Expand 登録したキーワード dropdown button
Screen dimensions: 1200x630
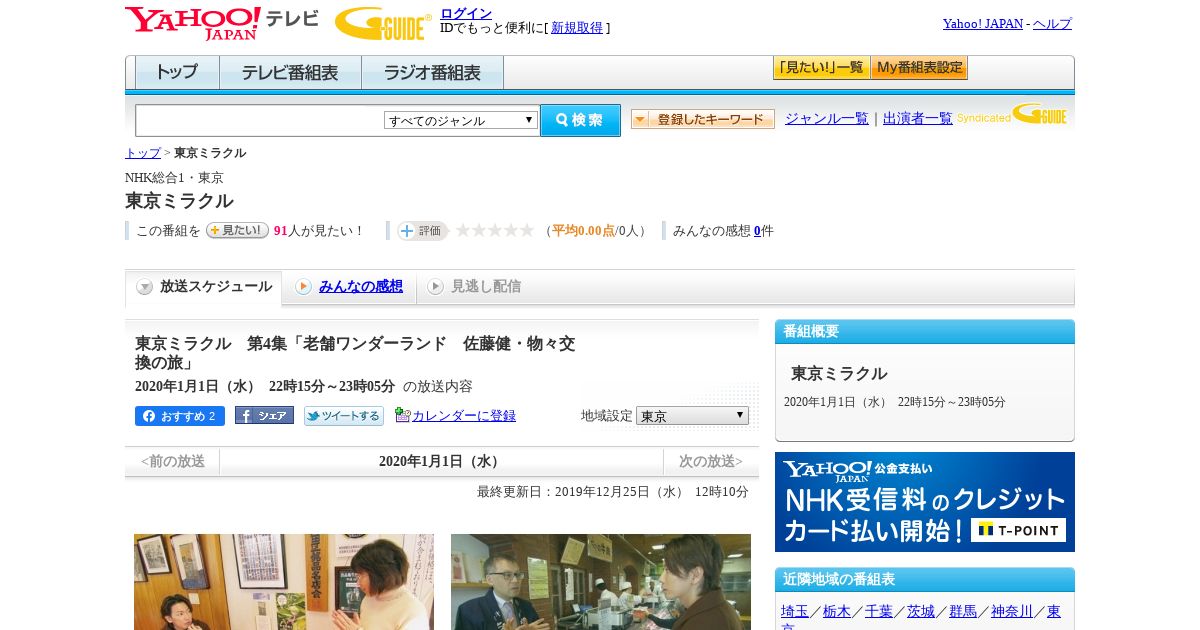click(703, 119)
